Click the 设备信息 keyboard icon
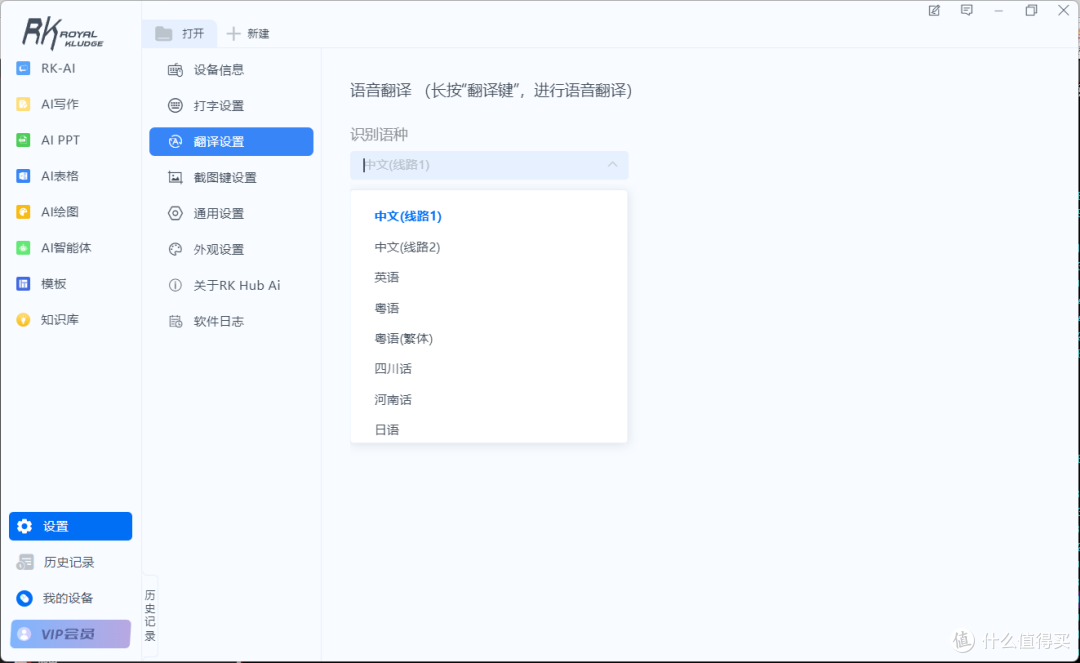Viewport: 1080px width, 663px height. pyautogui.click(x=176, y=70)
